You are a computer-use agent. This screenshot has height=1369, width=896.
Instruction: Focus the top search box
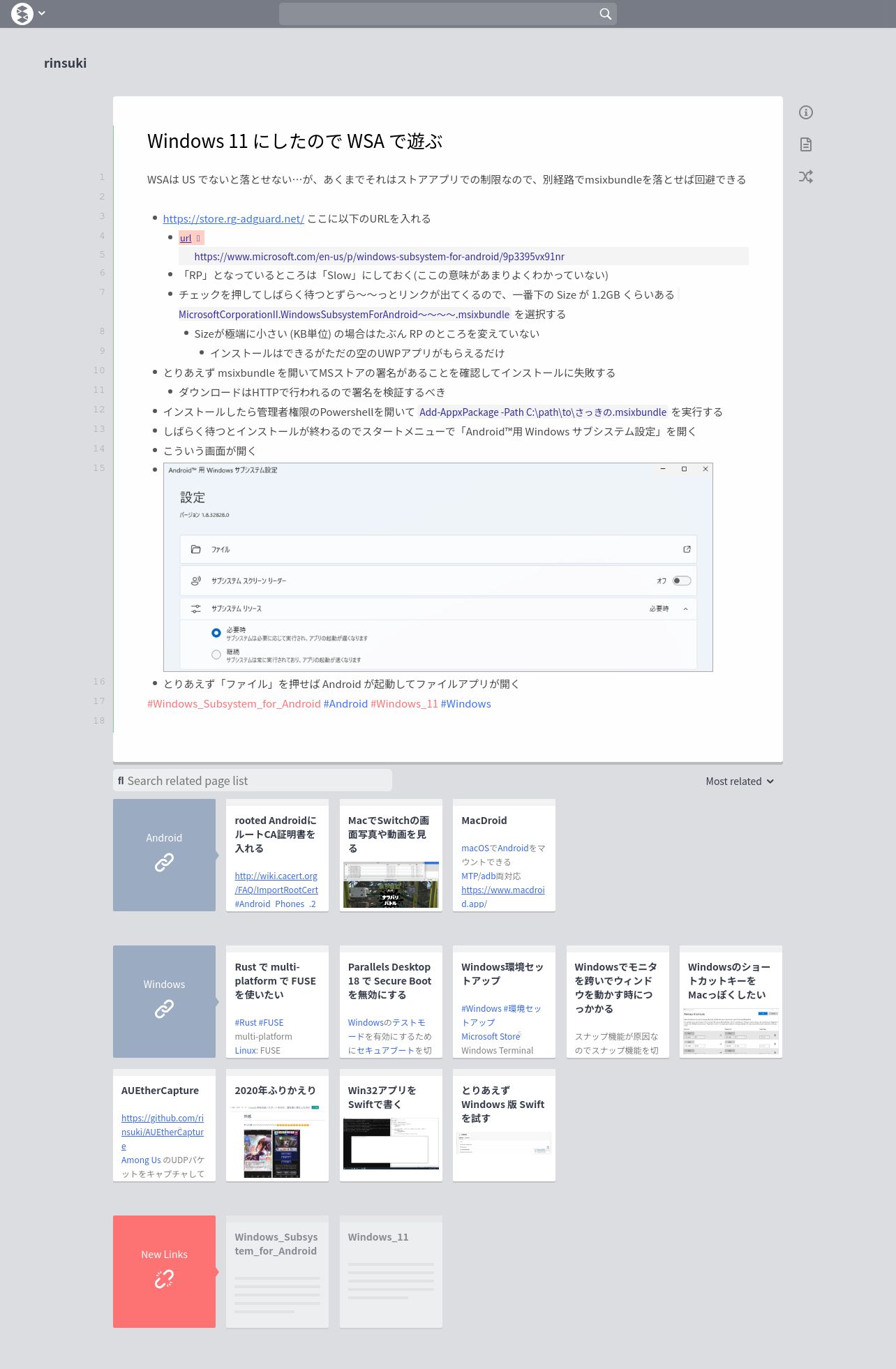[447, 14]
